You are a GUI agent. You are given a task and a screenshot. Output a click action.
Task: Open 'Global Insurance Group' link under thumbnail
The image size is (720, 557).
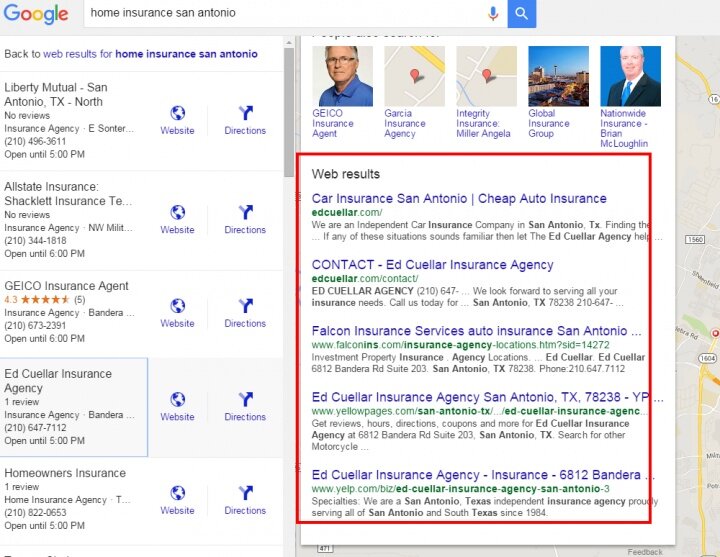point(549,124)
